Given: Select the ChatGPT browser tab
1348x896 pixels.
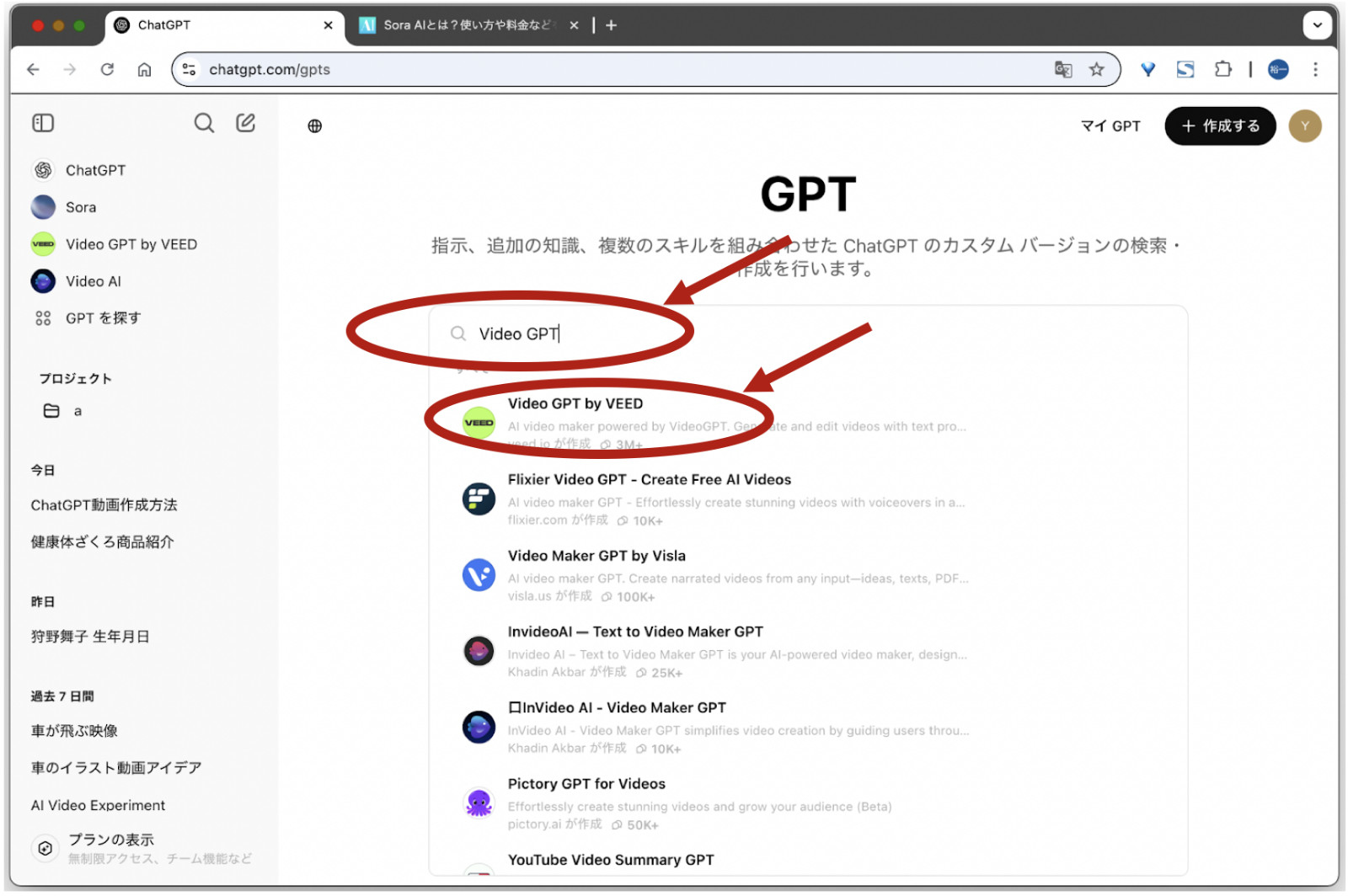Looking at the screenshot, I should click(x=224, y=25).
